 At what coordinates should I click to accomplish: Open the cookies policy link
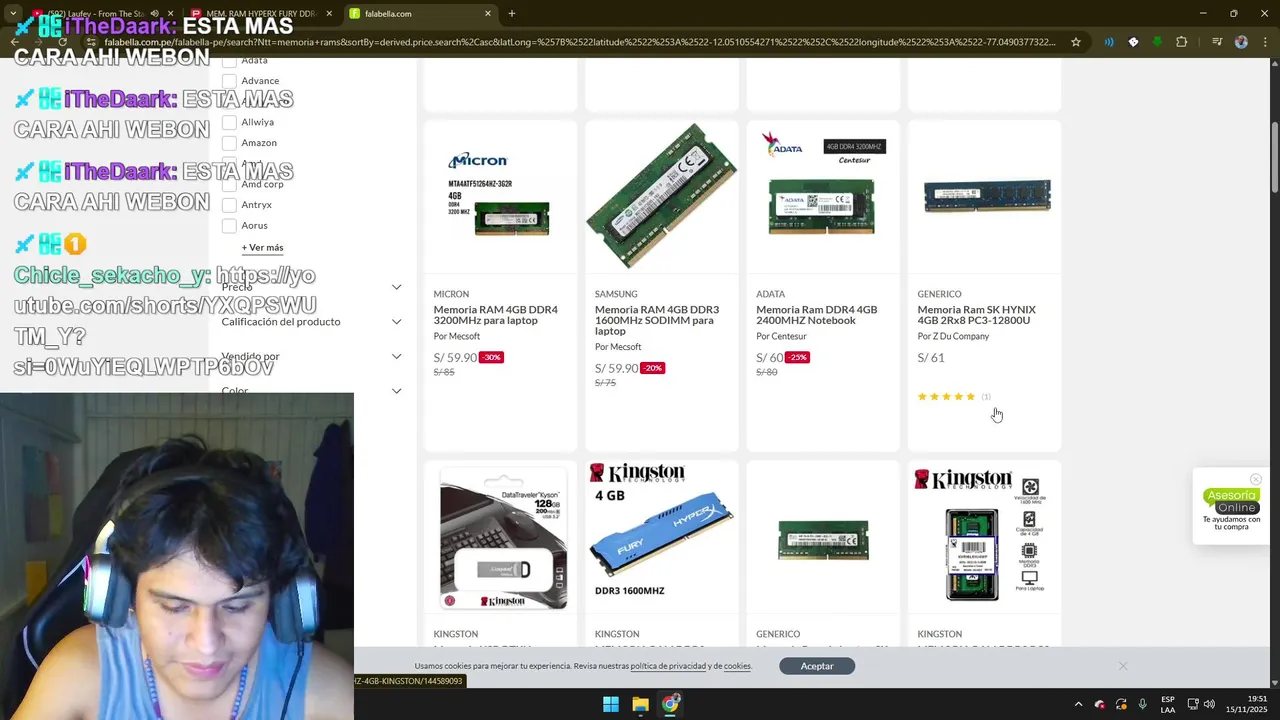[737, 666]
